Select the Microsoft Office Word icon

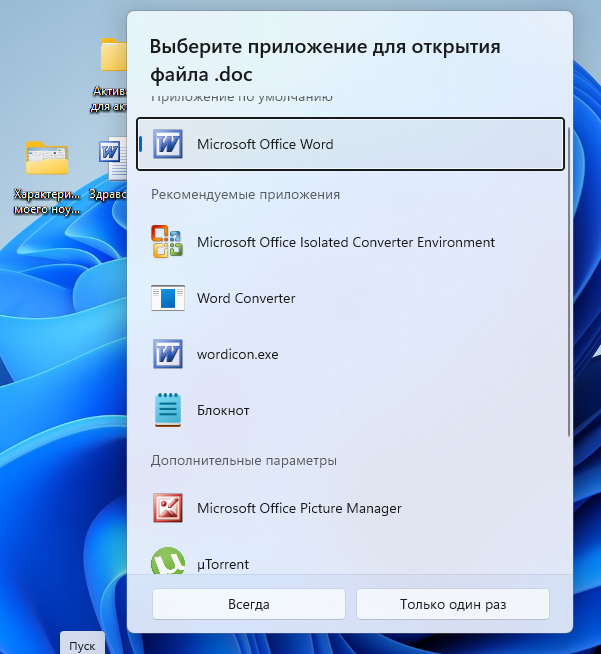tap(168, 144)
